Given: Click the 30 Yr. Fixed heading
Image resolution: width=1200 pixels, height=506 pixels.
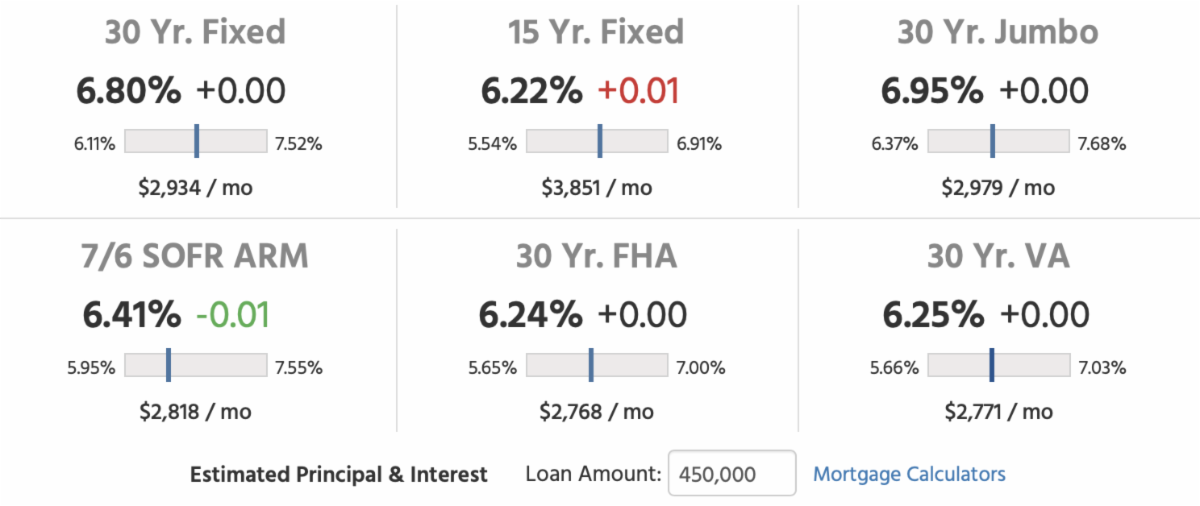Looking at the screenshot, I should coord(195,31).
